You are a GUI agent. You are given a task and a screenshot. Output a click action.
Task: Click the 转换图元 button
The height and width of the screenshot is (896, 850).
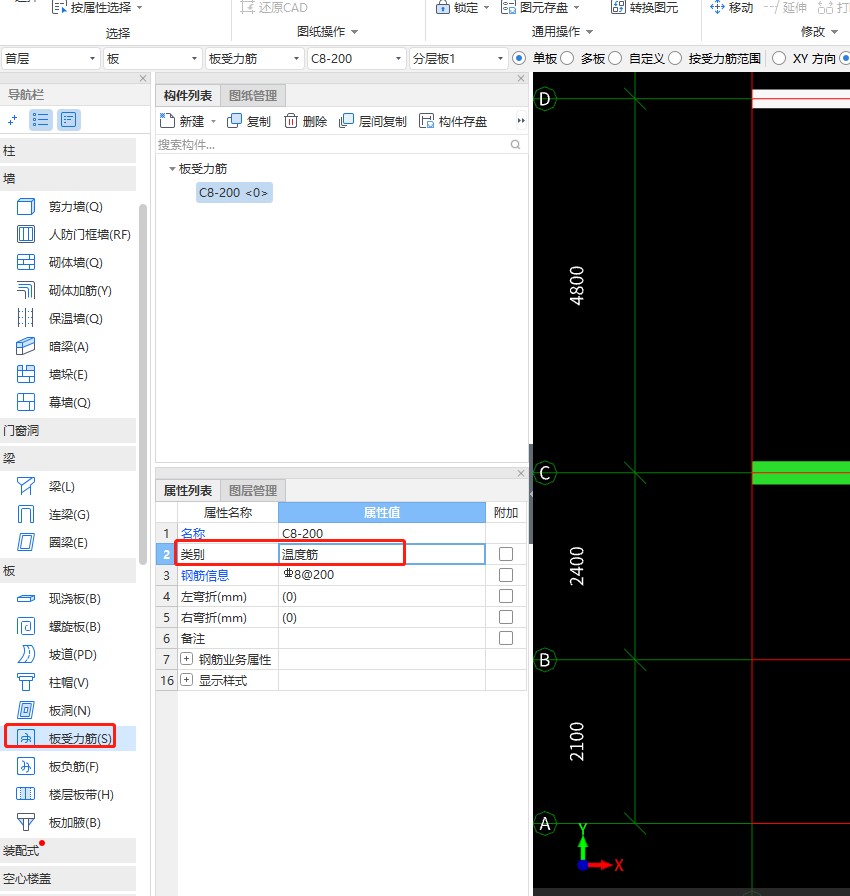point(645,7)
